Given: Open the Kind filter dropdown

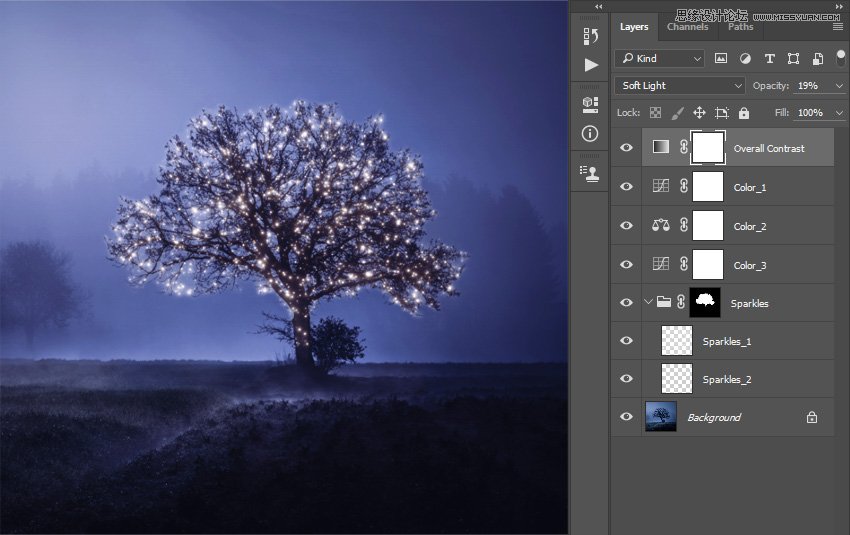Looking at the screenshot, I should point(660,59).
